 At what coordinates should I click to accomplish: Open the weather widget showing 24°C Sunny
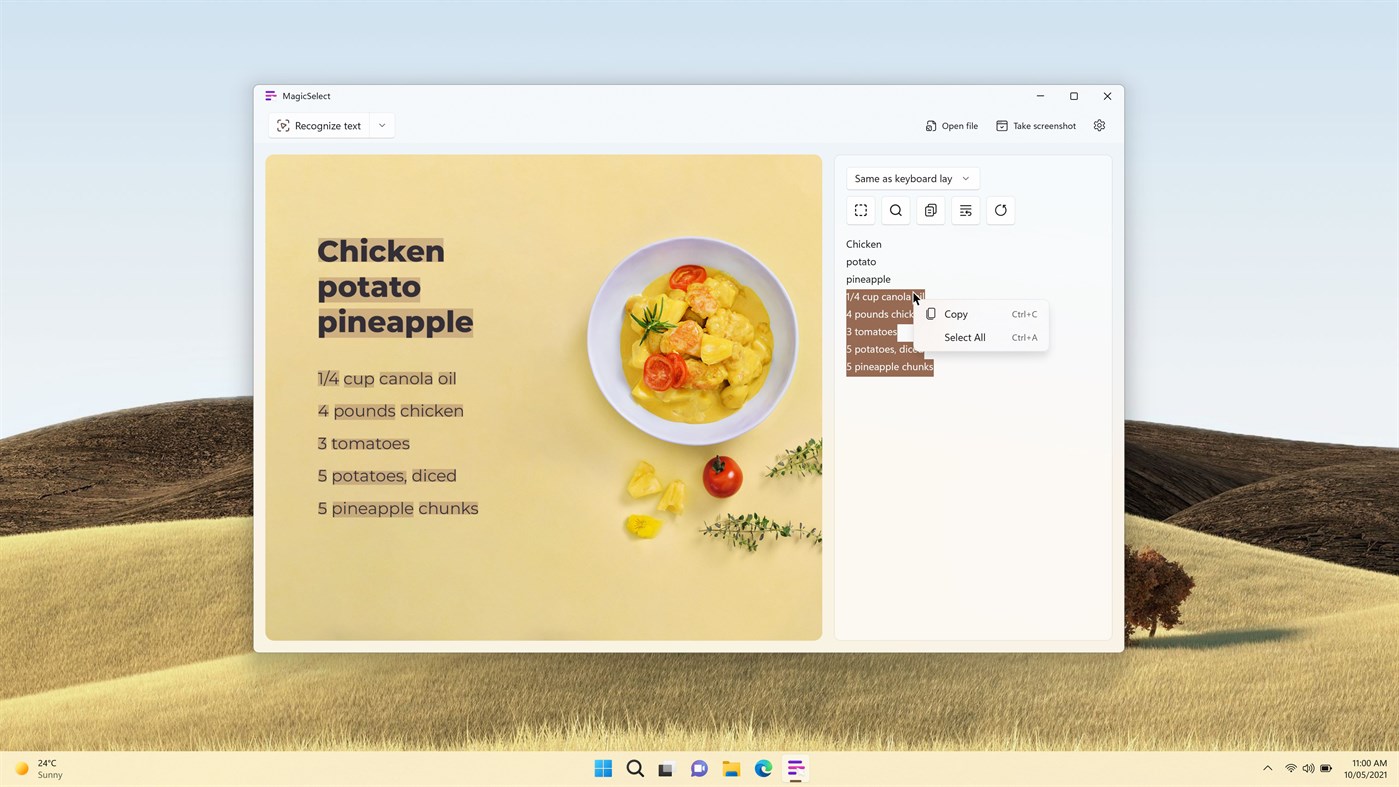tap(40, 767)
